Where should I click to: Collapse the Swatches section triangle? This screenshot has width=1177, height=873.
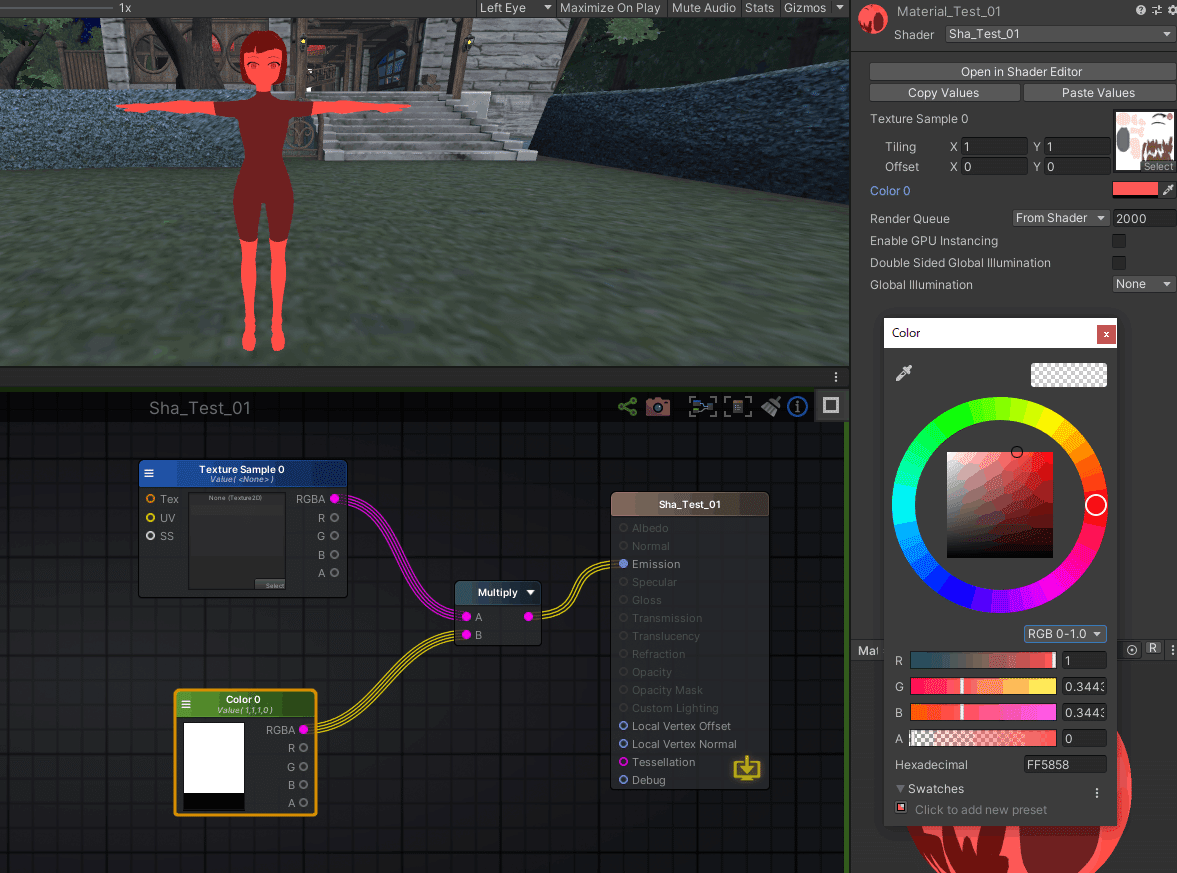(900, 789)
